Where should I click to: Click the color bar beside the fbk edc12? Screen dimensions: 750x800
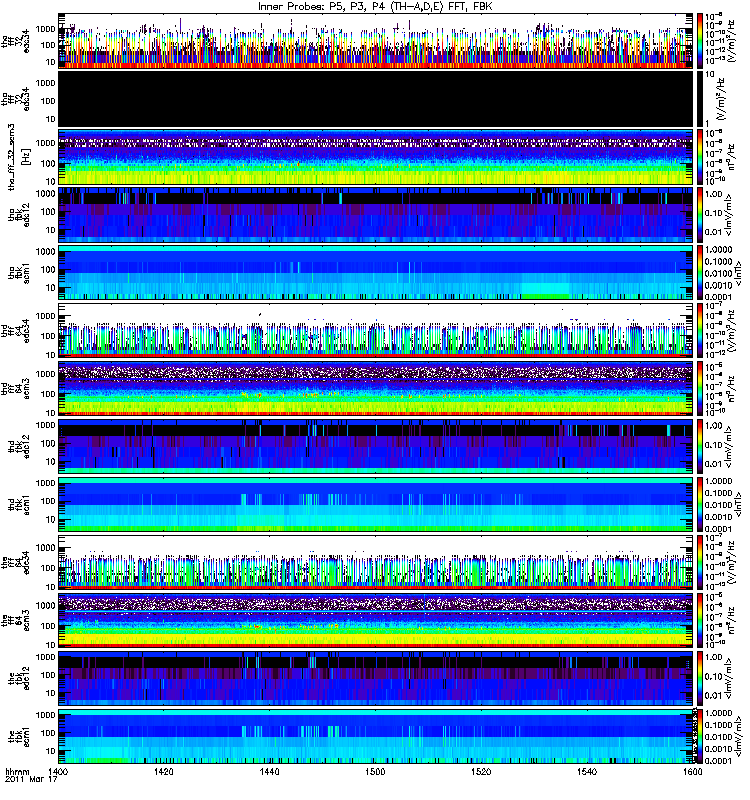(x=700, y=678)
